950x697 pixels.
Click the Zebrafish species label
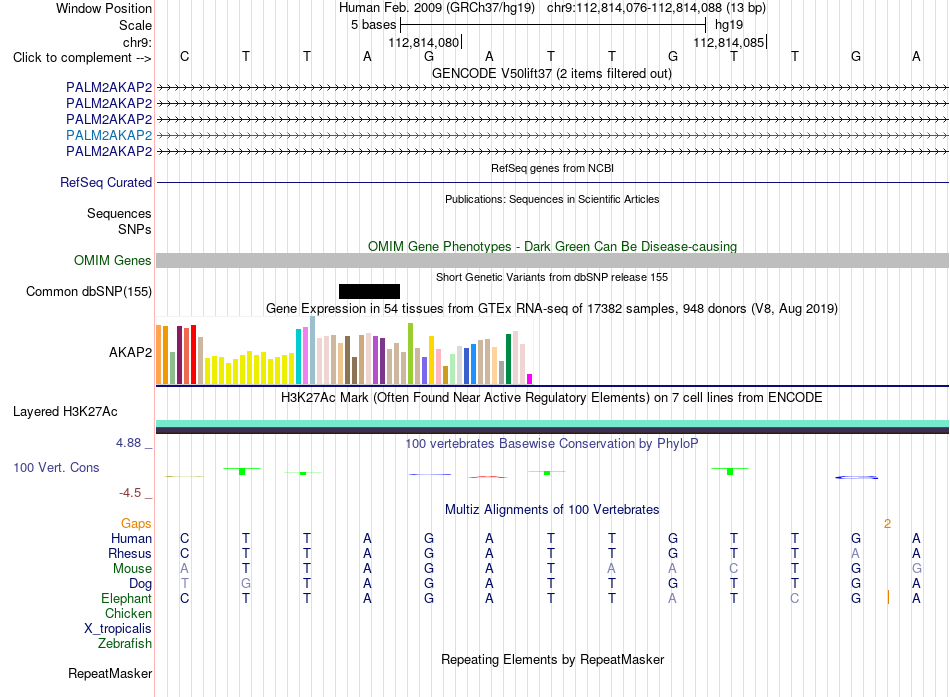pos(125,643)
